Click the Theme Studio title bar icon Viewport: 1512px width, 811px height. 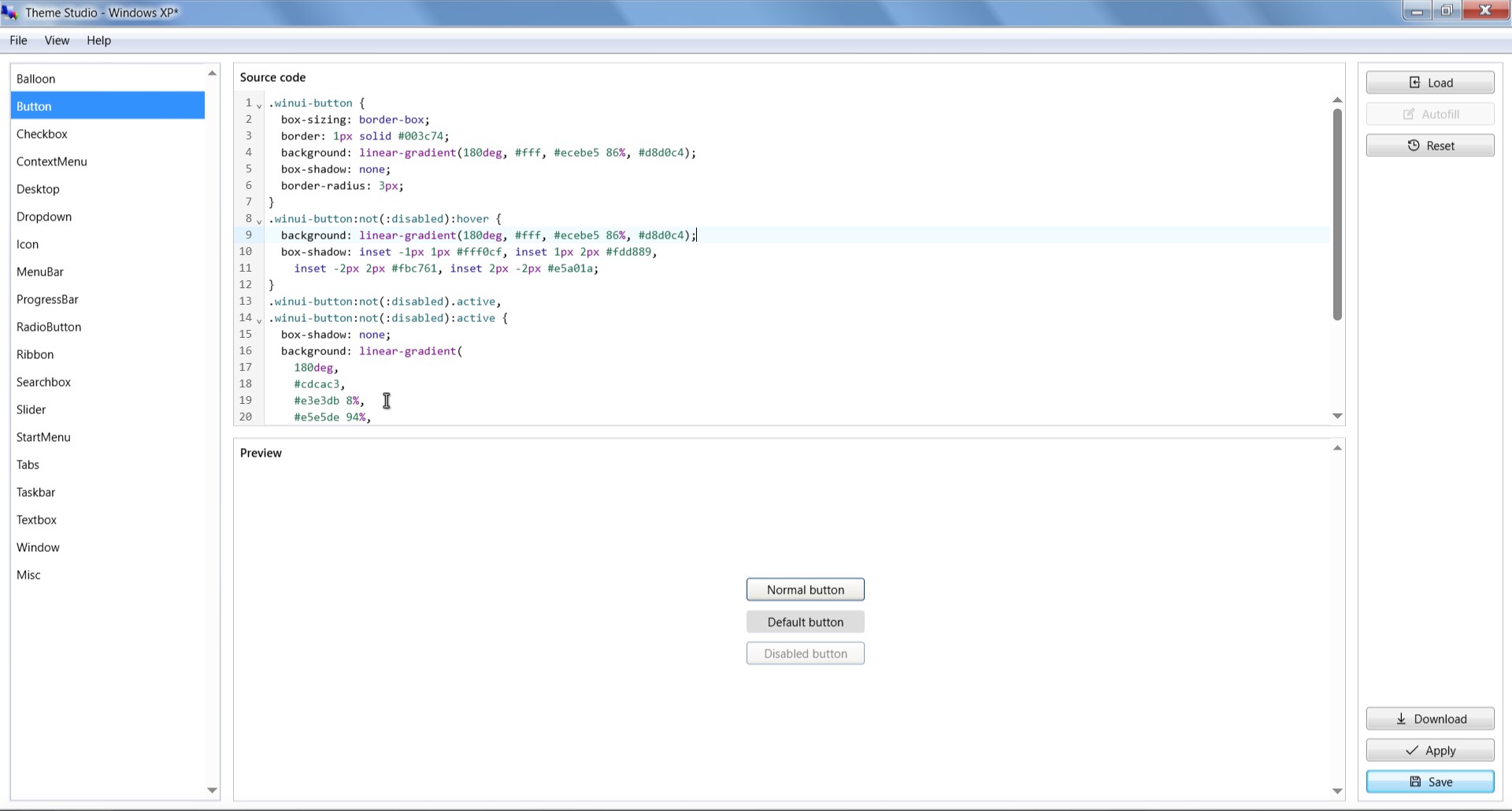(11, 12)
